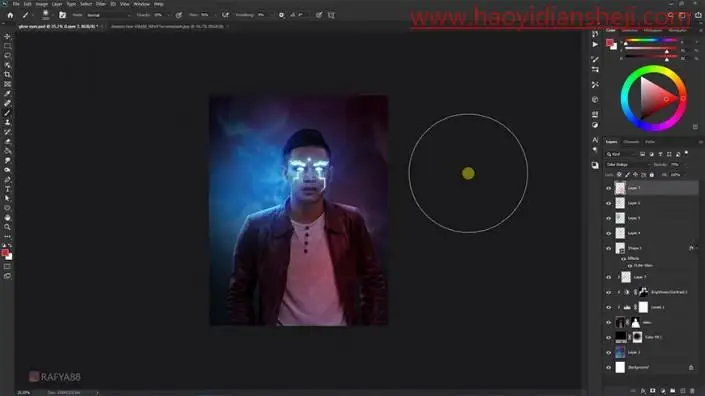Delete the current layer via trash icon
The image size is (705, 396).
692,391
